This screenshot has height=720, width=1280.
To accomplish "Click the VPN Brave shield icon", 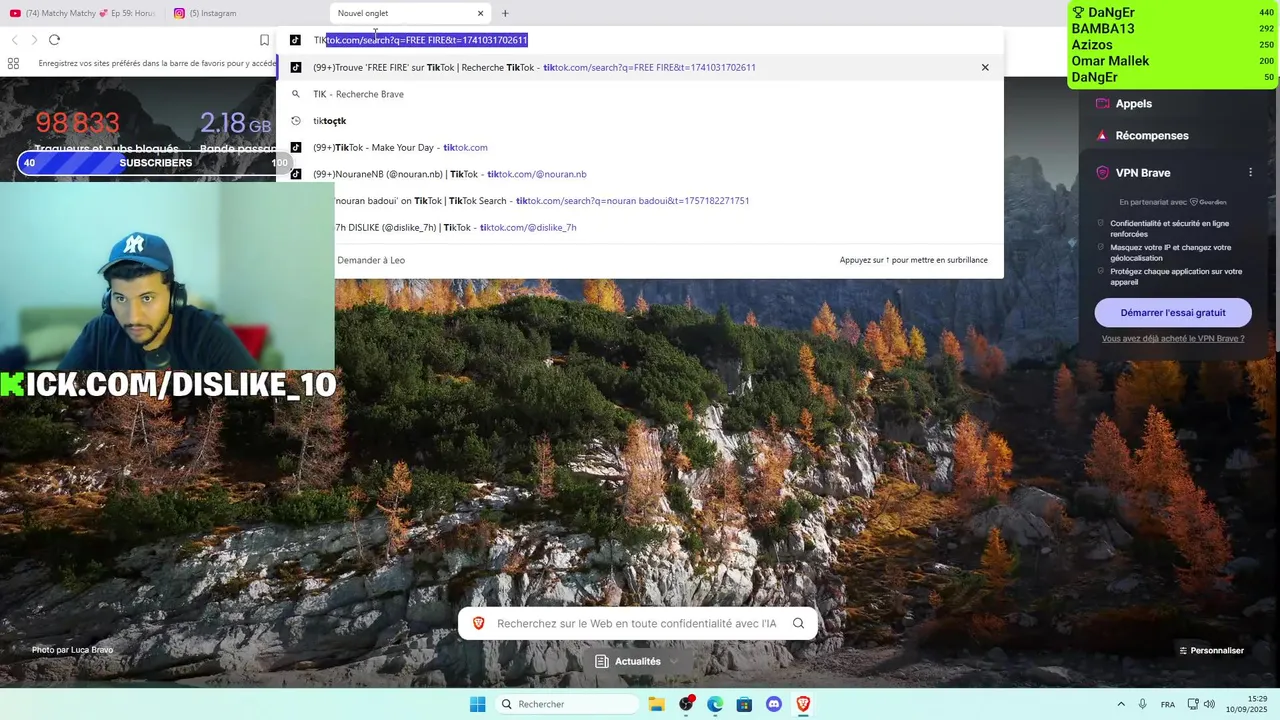I will coord(1102,173).
